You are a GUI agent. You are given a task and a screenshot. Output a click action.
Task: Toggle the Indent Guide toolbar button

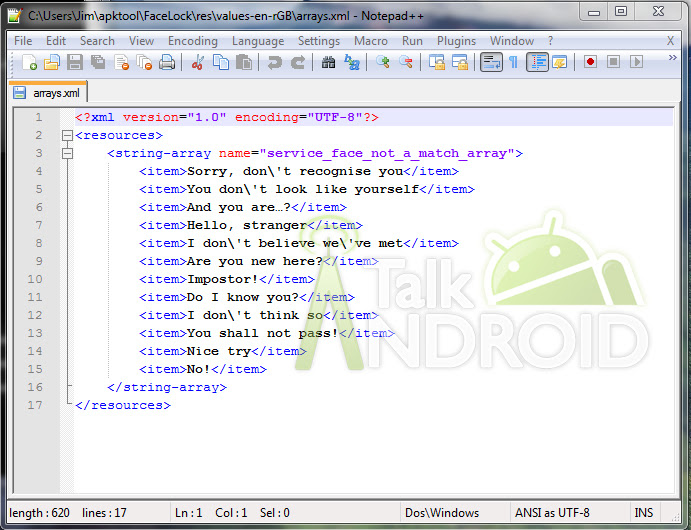tap(537, 62)
